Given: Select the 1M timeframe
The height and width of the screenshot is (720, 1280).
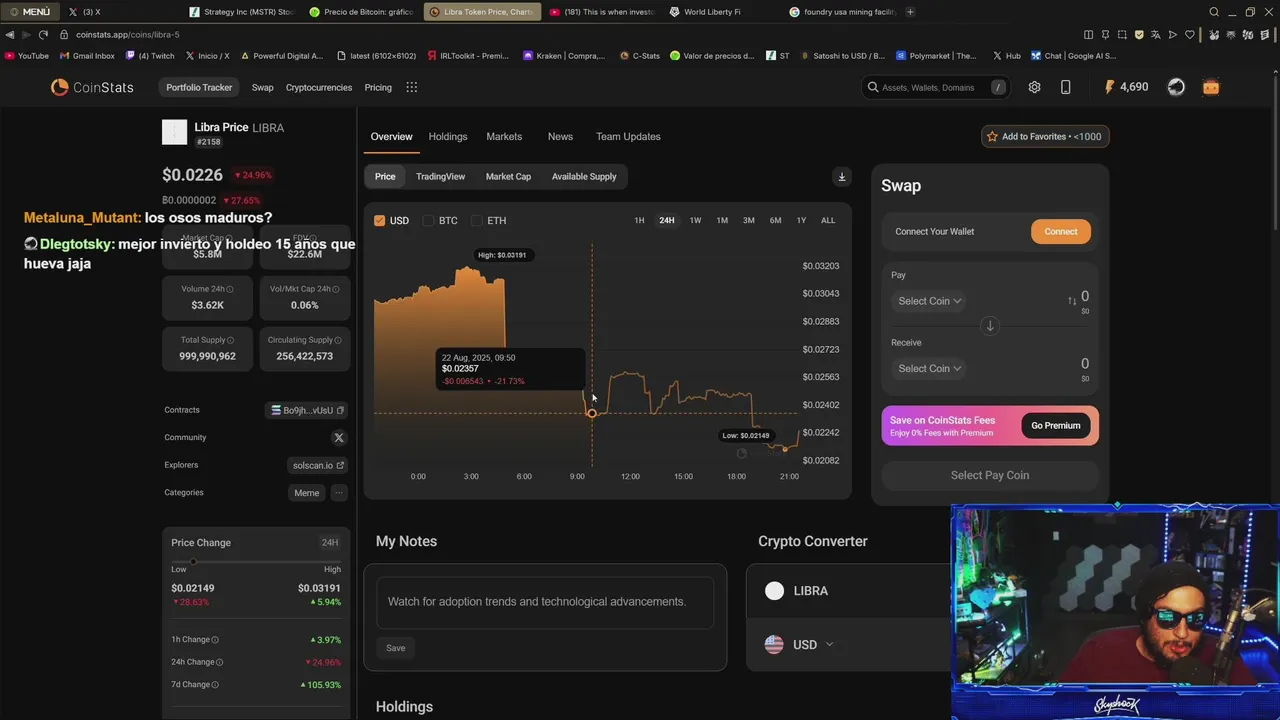Looking at the screenshot, I should point(722,220).
